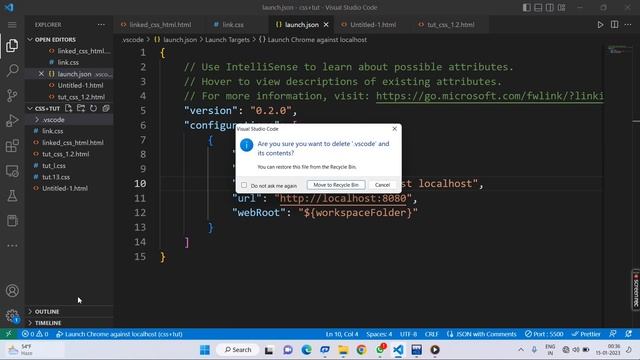The height and width of the screenshot is (360, 640).
Task: Open the Remote Explorer view
Action: click(12, 171)
